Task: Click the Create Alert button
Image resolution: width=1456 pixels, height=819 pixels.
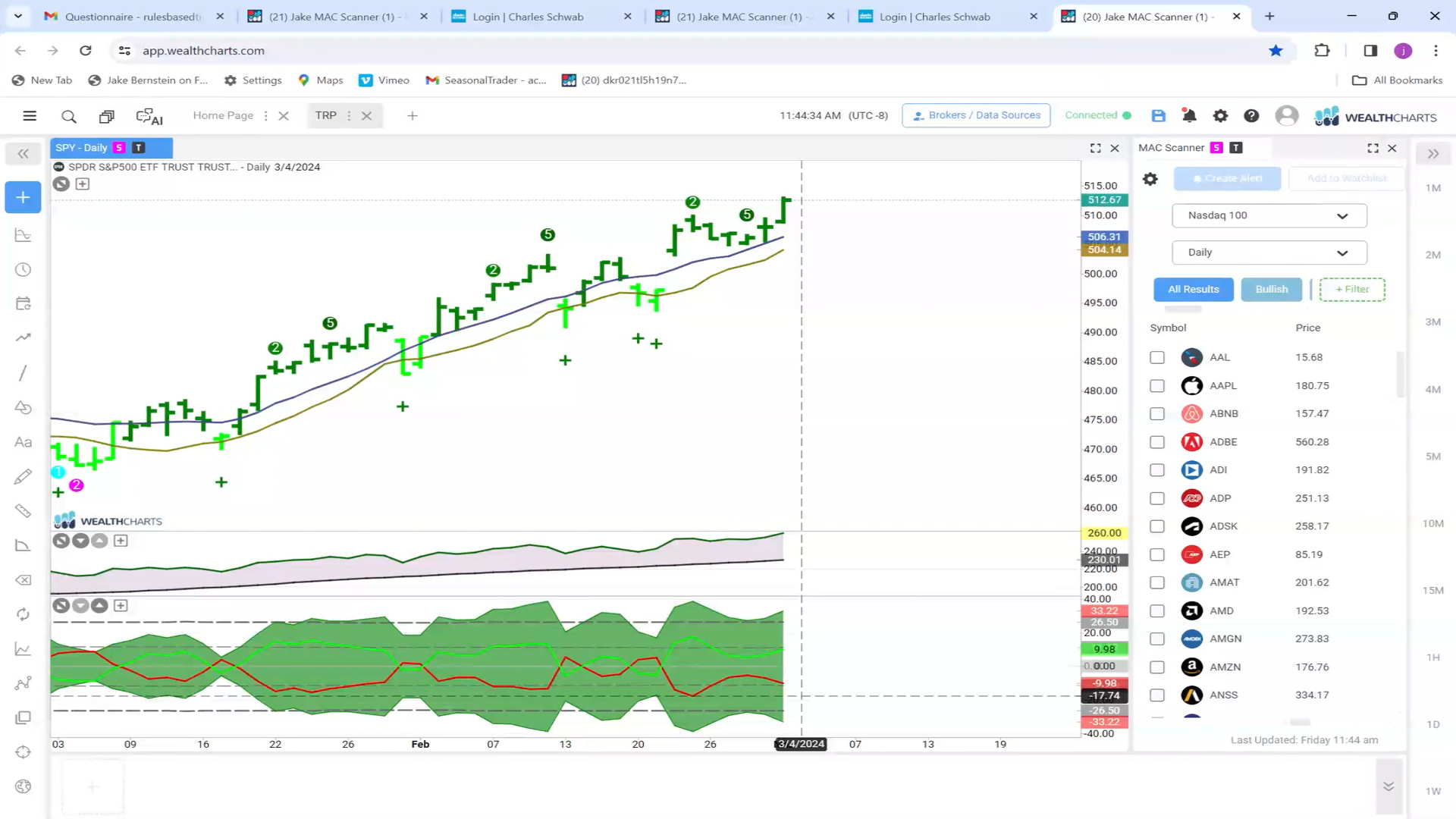Action: coord(1227,178)
